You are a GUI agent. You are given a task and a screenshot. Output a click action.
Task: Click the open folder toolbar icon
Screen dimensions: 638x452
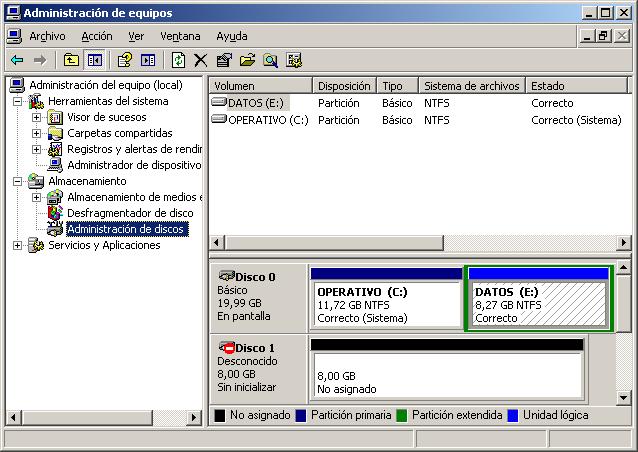pyautogui.click(x=247, y=60)
